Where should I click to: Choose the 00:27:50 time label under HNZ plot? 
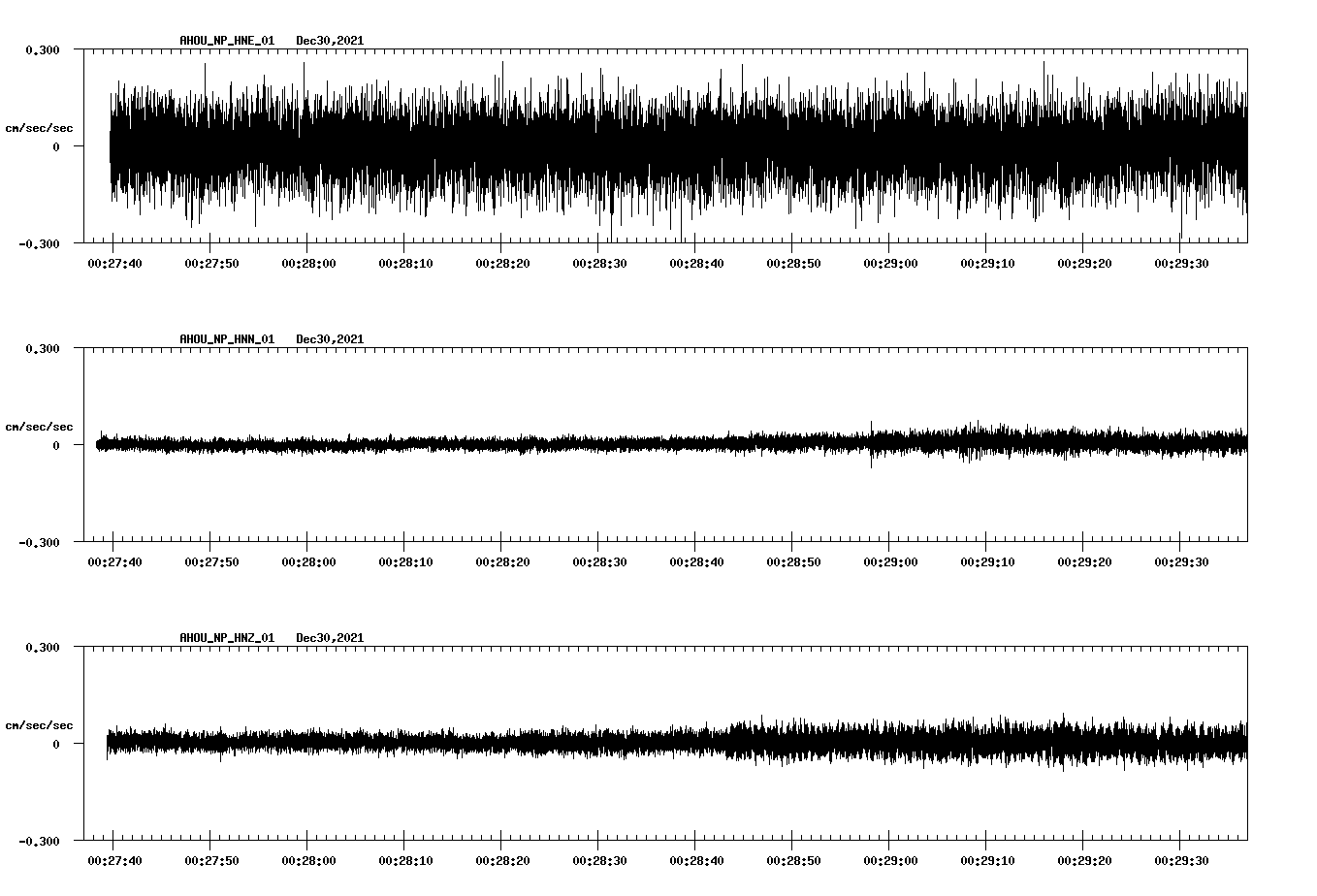211,860
